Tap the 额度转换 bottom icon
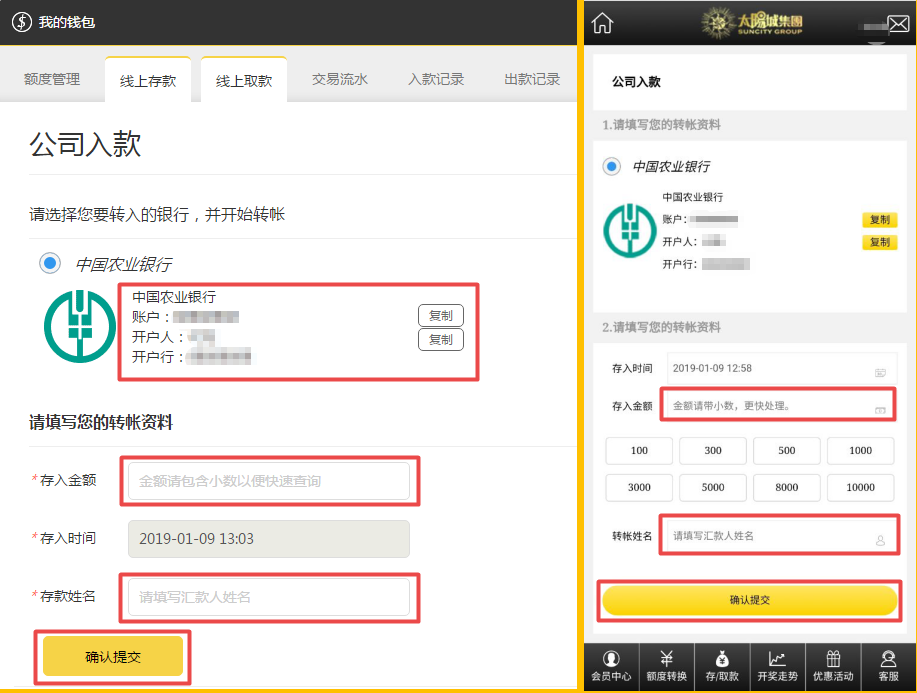 (666, 667)
